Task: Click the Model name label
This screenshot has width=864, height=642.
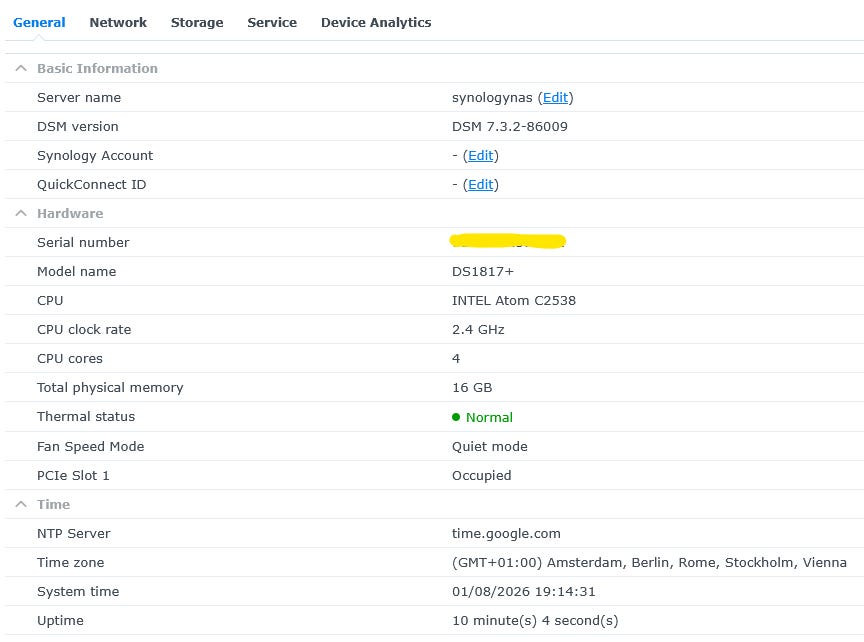Action: click(x=77, y=272)
